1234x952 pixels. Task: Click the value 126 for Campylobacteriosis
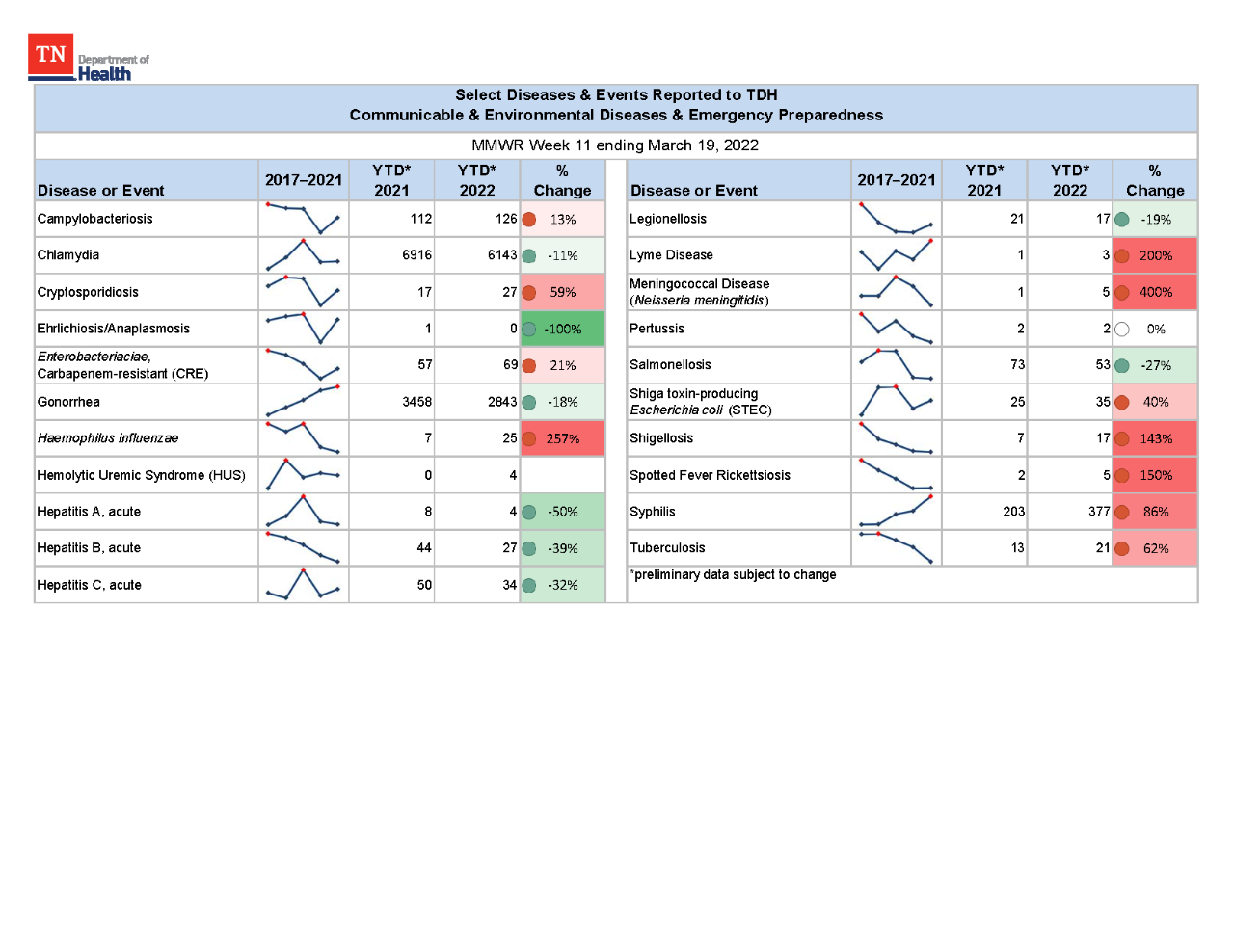coord(506,219)
